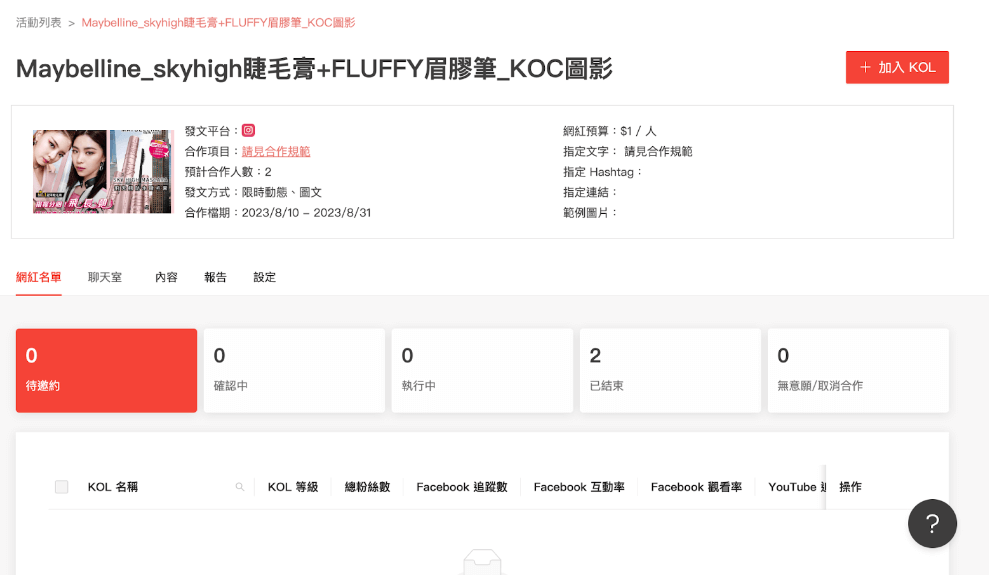Open the 設定 tab
The height and width of the screenshot is (575, 992).
[x=264, y=277]
